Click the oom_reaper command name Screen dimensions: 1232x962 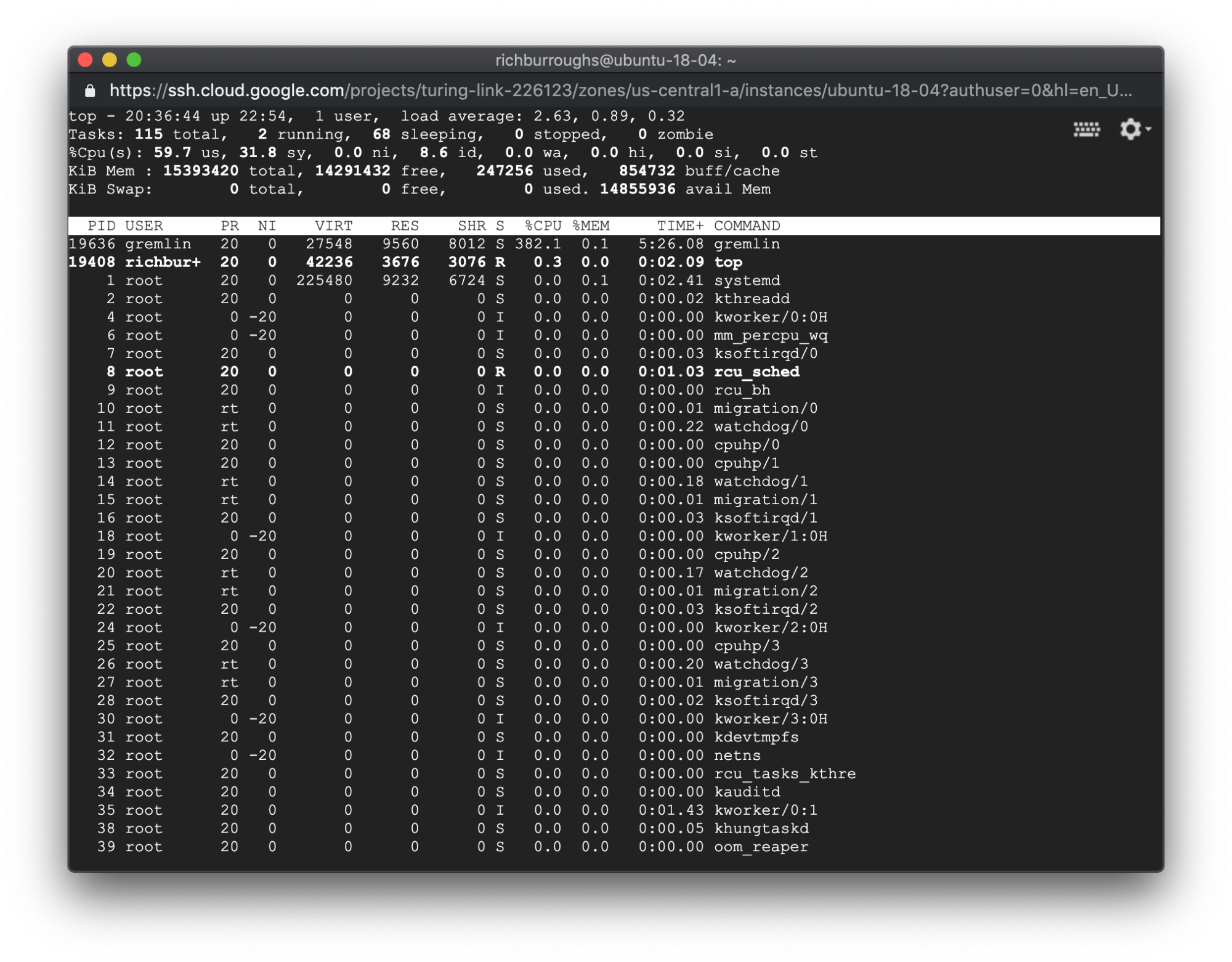(761, 847)
